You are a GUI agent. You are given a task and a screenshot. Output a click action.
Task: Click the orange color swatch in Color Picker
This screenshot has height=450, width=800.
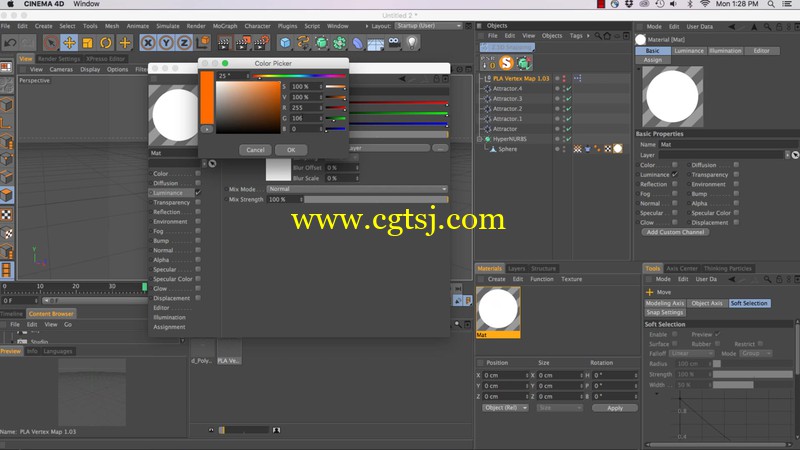[x=207, y=98]
